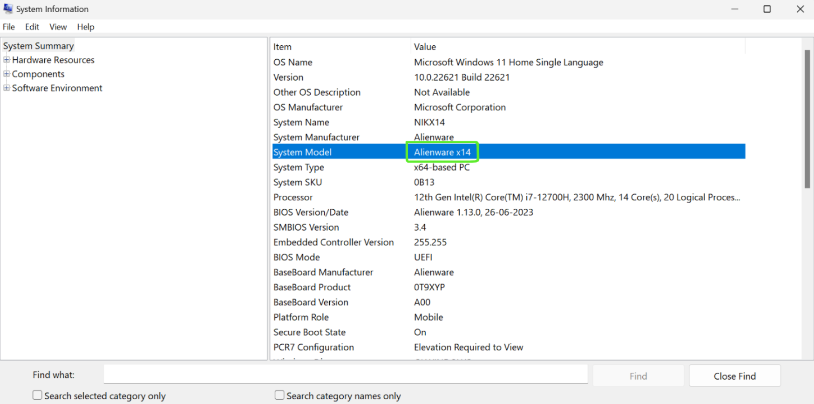Enable Search category names only checkbox

coord(280,396)
